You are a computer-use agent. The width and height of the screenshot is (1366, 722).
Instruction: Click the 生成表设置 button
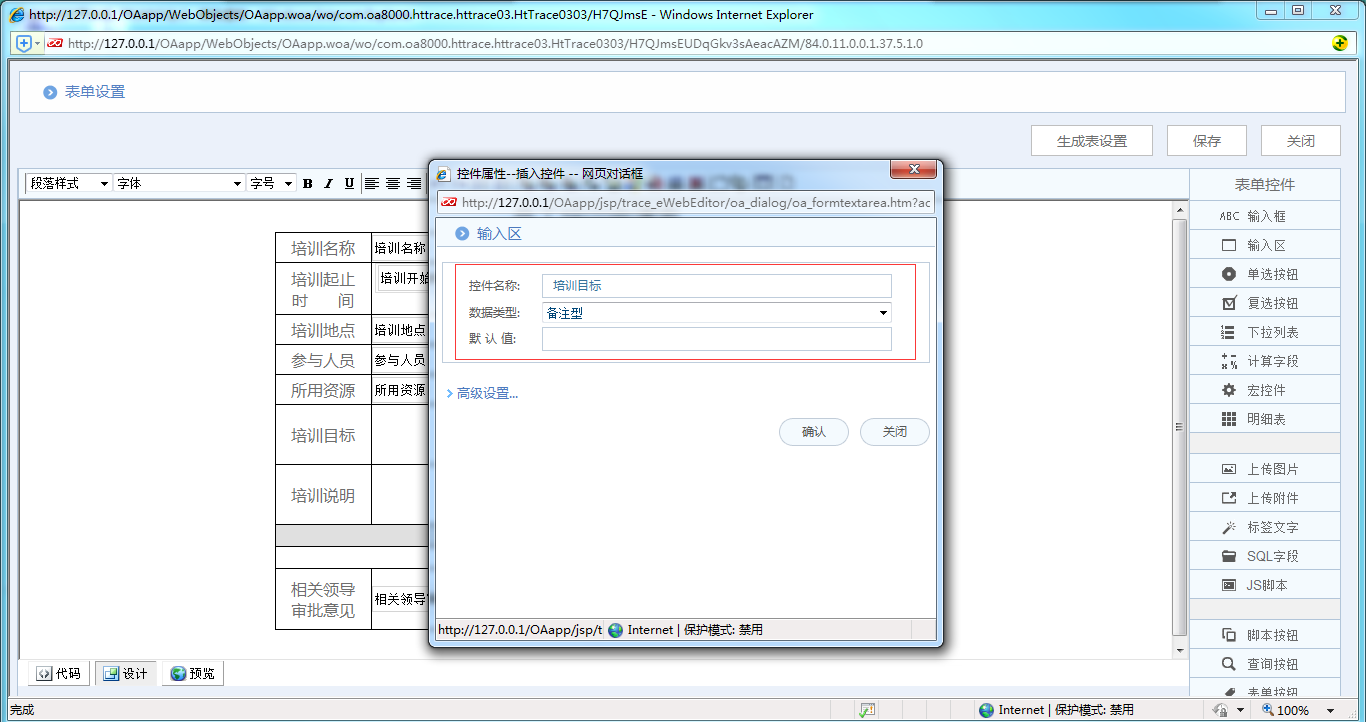1091,140
